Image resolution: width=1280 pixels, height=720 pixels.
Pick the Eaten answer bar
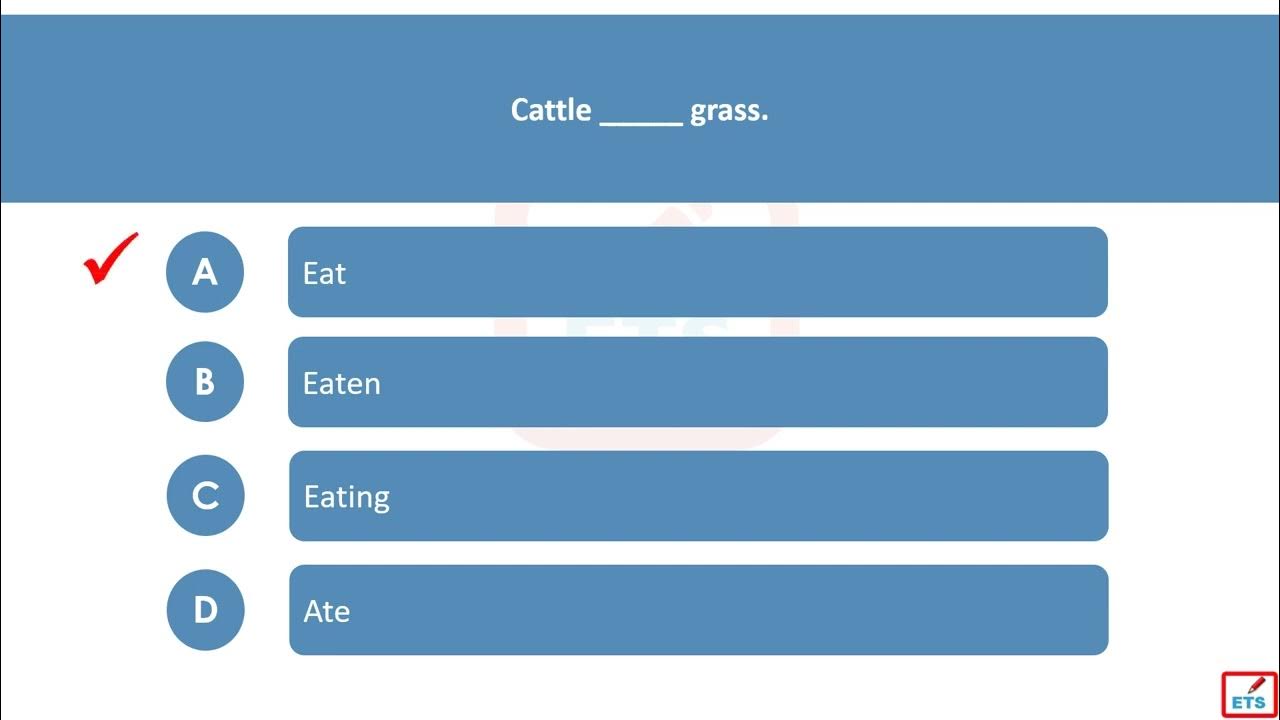point(698,382)
